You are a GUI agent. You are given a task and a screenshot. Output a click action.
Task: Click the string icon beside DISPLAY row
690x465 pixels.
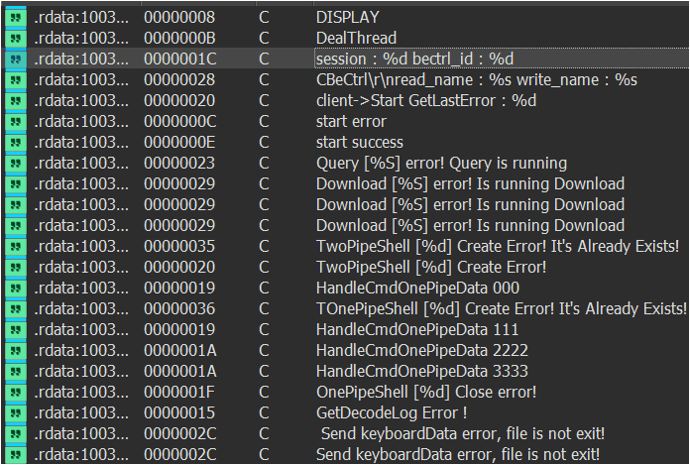click(16, 17)
